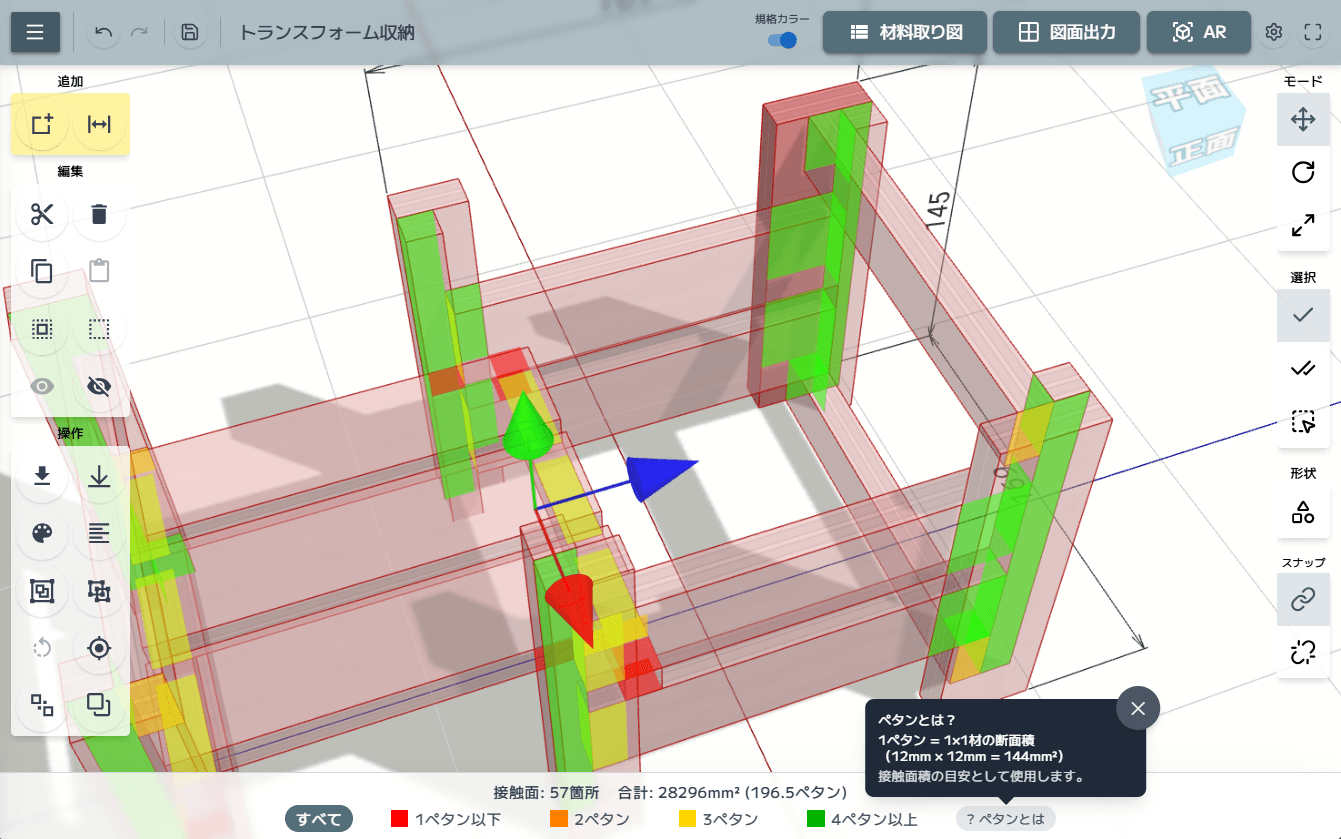This screenshot has height=839, width=1341.
Task: Open the 材料取り図 view
Action: [905, 32]
